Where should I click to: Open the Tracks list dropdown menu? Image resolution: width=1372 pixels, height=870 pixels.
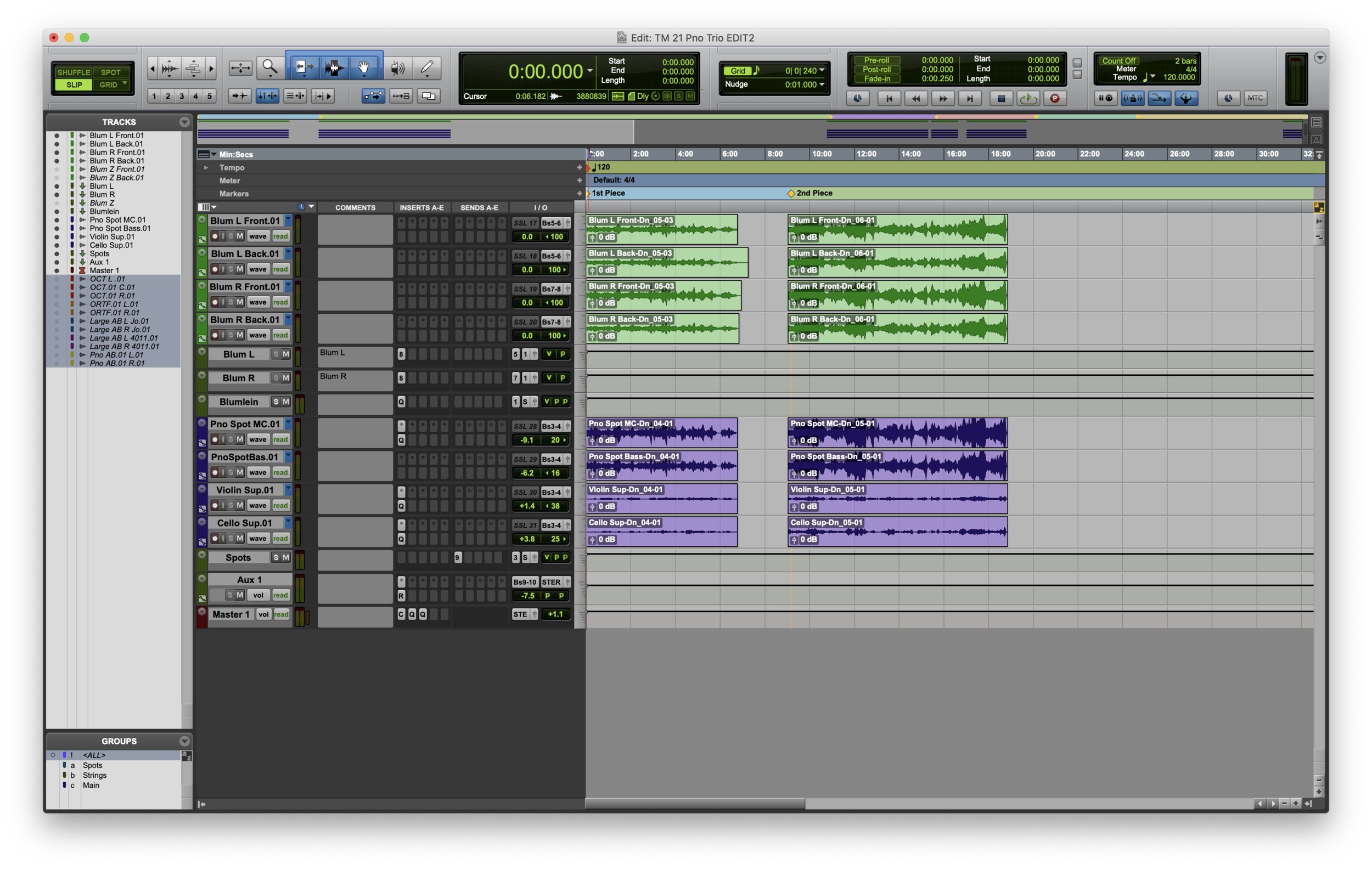pyautogui.click(x=184, y=122)
